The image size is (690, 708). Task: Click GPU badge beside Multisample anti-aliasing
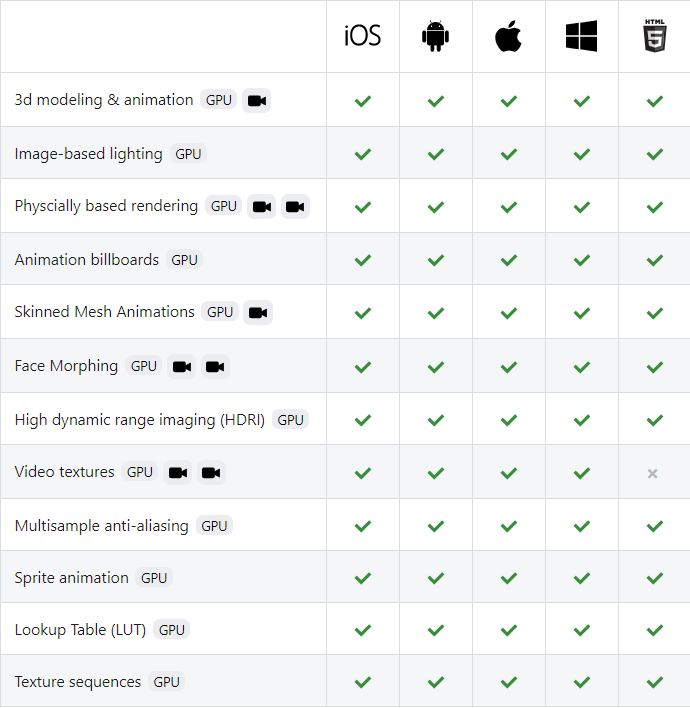click(x=214, y=526)
